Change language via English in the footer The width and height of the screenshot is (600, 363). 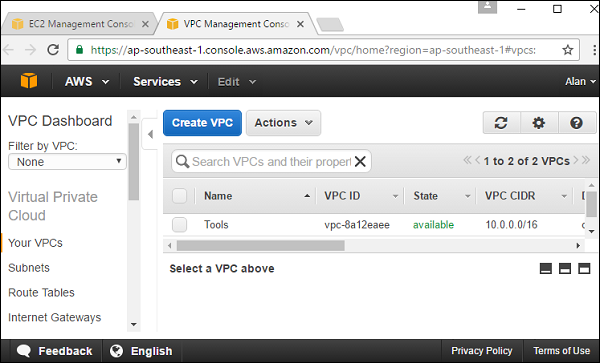pos(141,351)
